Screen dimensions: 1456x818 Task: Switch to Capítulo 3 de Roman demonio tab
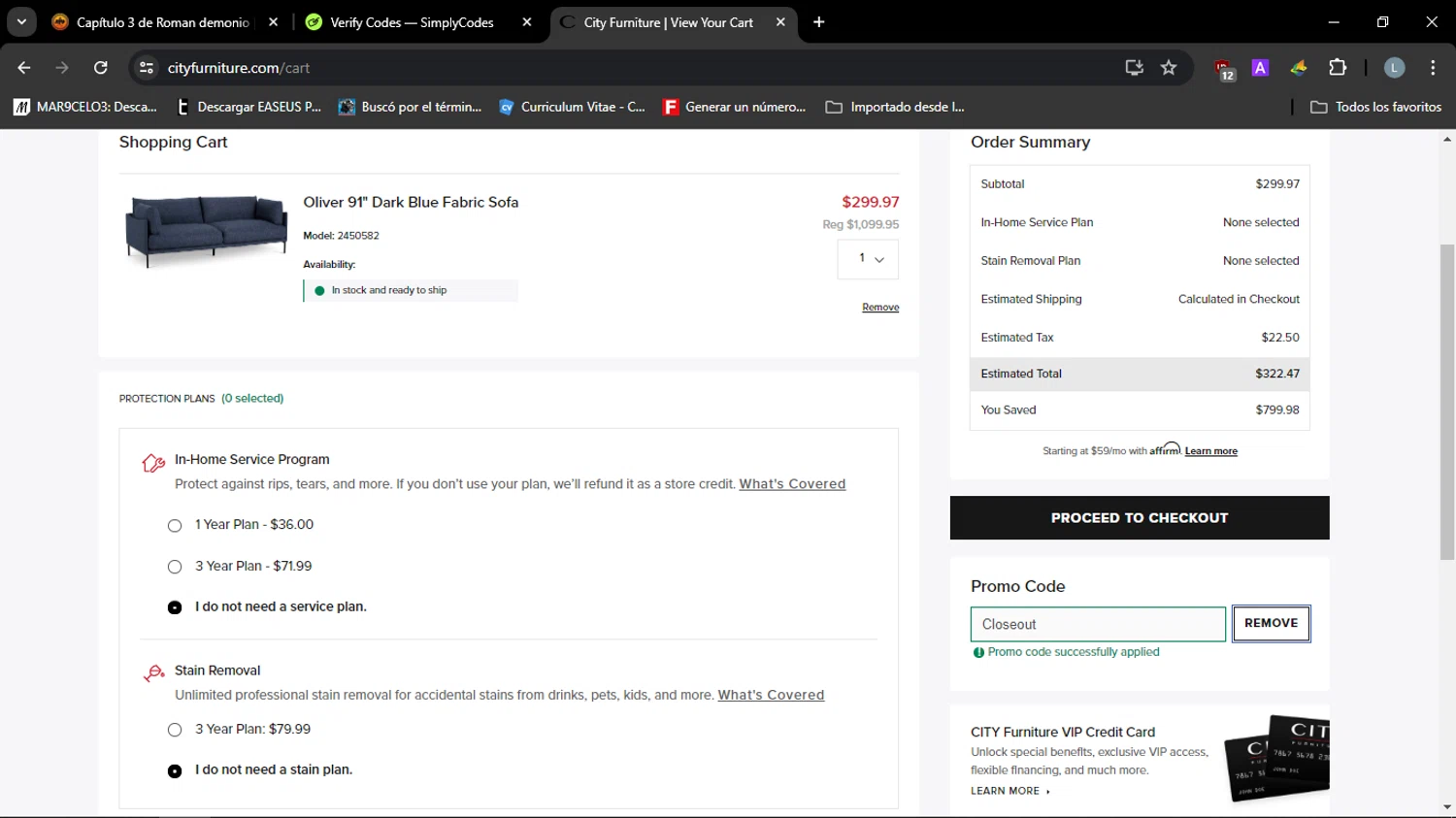151,22
